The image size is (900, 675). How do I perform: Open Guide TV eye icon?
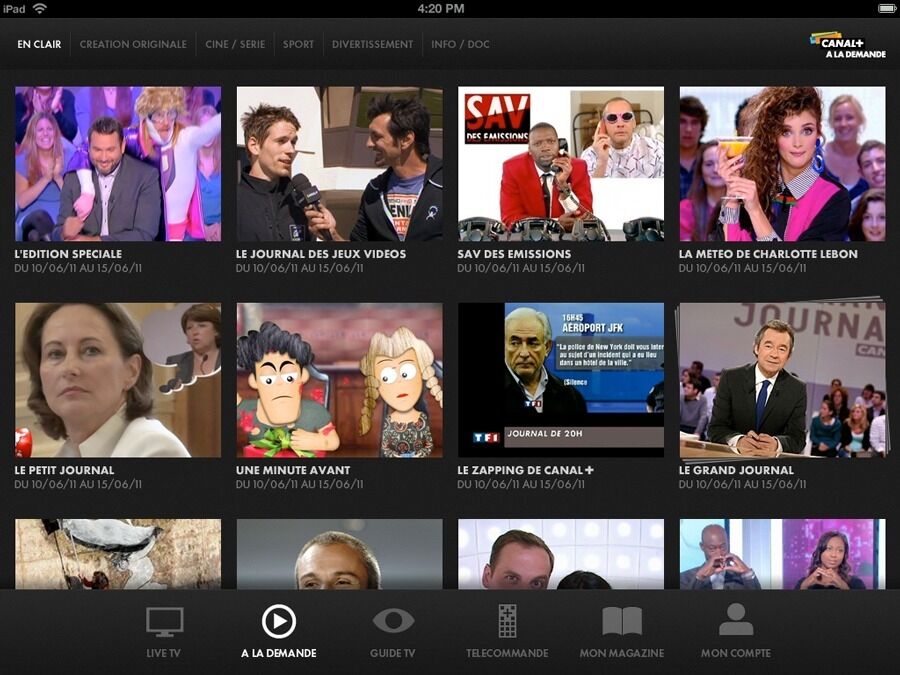pyautogui.click(x=393, y=621)
